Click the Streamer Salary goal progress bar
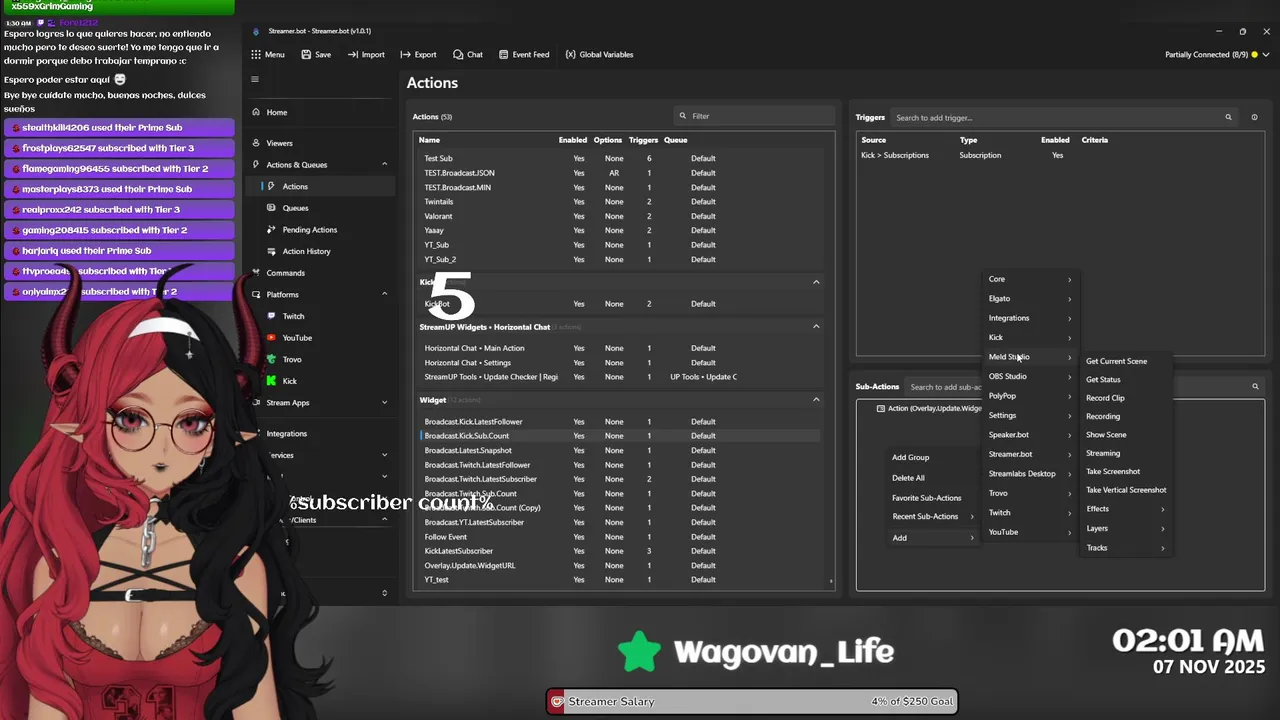 click(752, 701)
